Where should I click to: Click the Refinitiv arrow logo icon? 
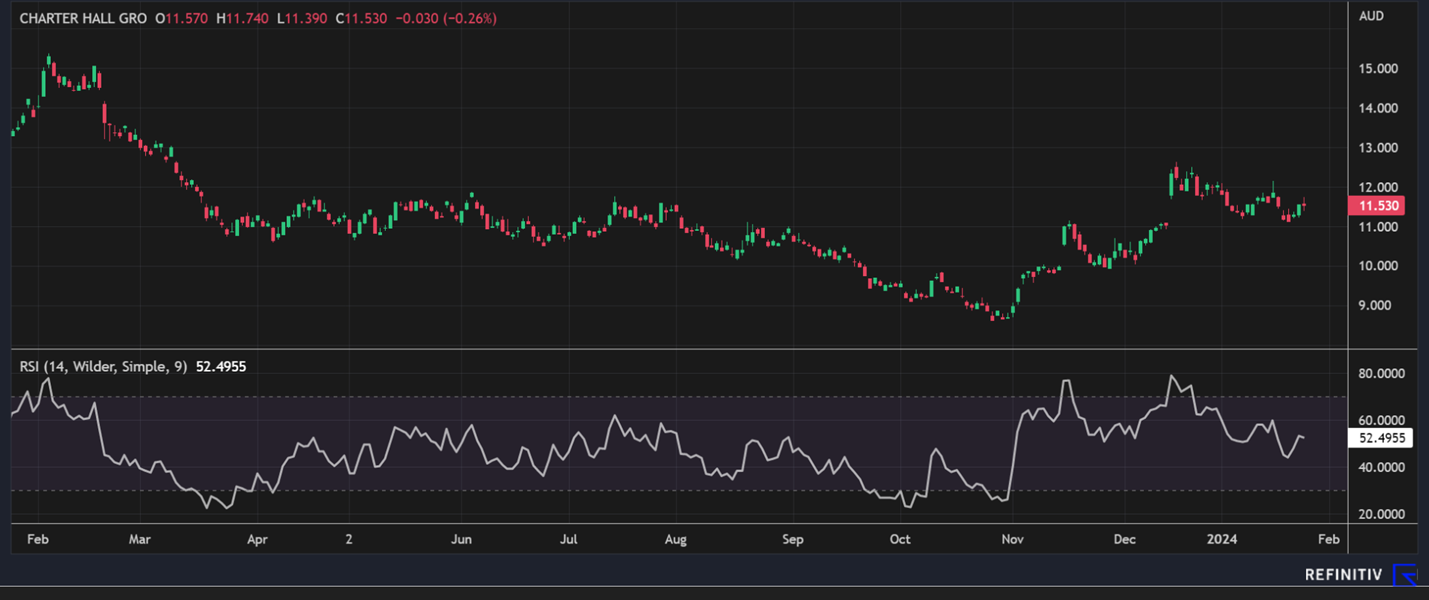(1405, 575)
